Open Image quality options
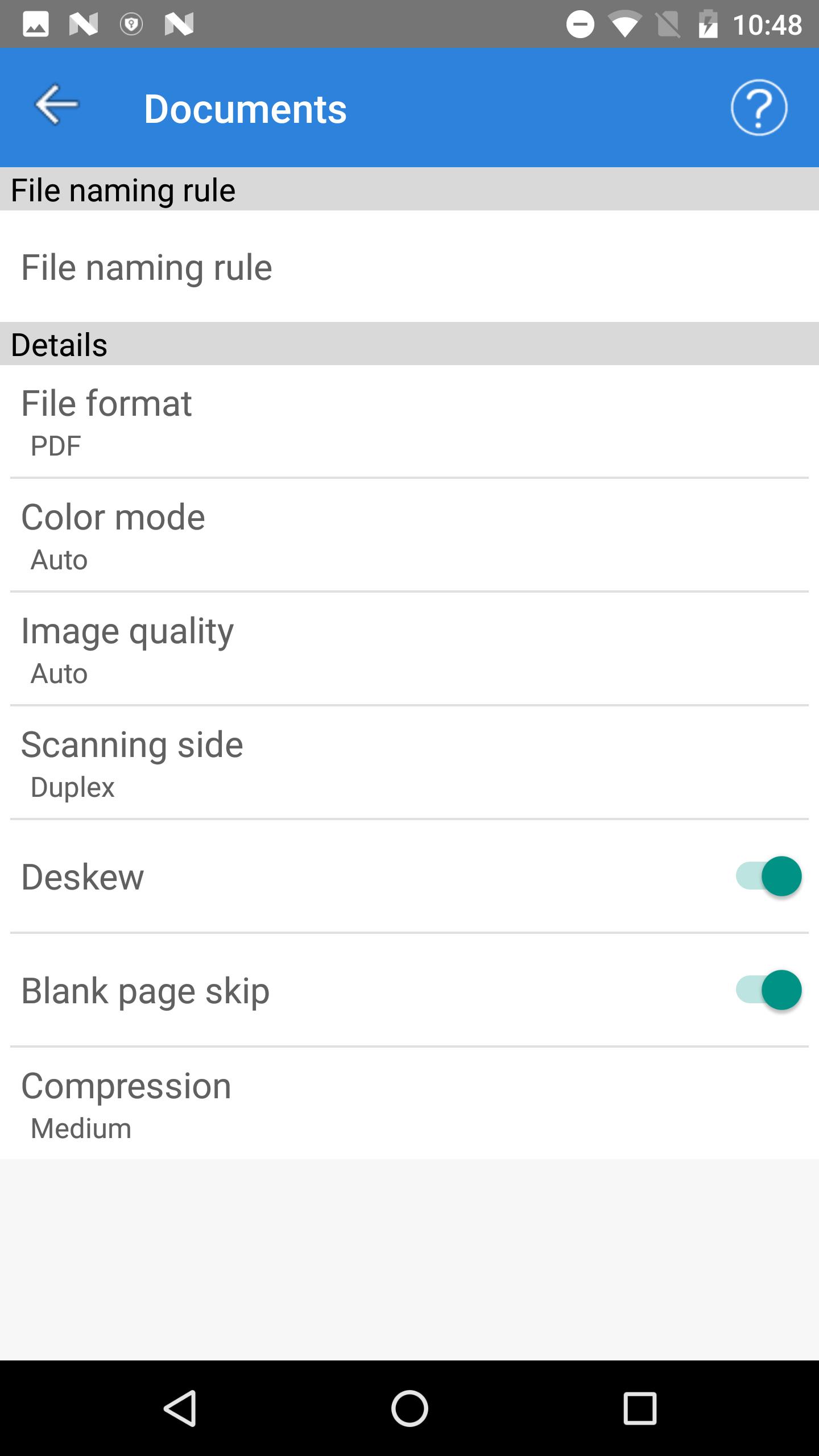The image size is (819, 1456). point(409,648)
